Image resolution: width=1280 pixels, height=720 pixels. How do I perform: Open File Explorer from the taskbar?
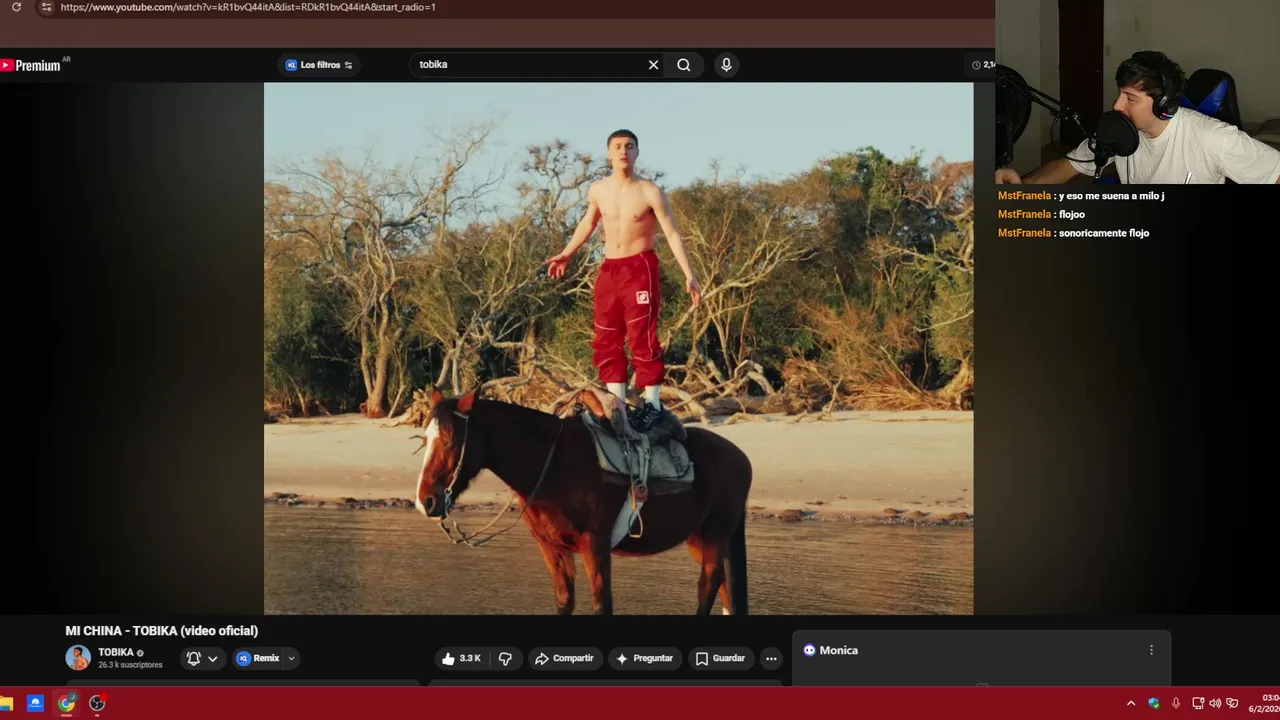pos(6,703)
